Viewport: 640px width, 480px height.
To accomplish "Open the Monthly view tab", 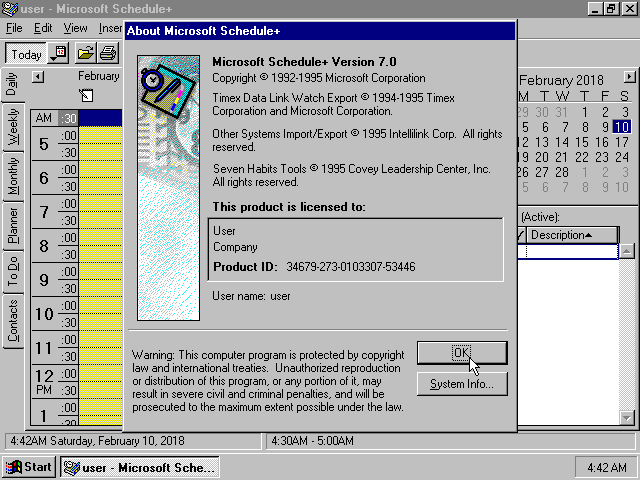I will tap(12, 177).
